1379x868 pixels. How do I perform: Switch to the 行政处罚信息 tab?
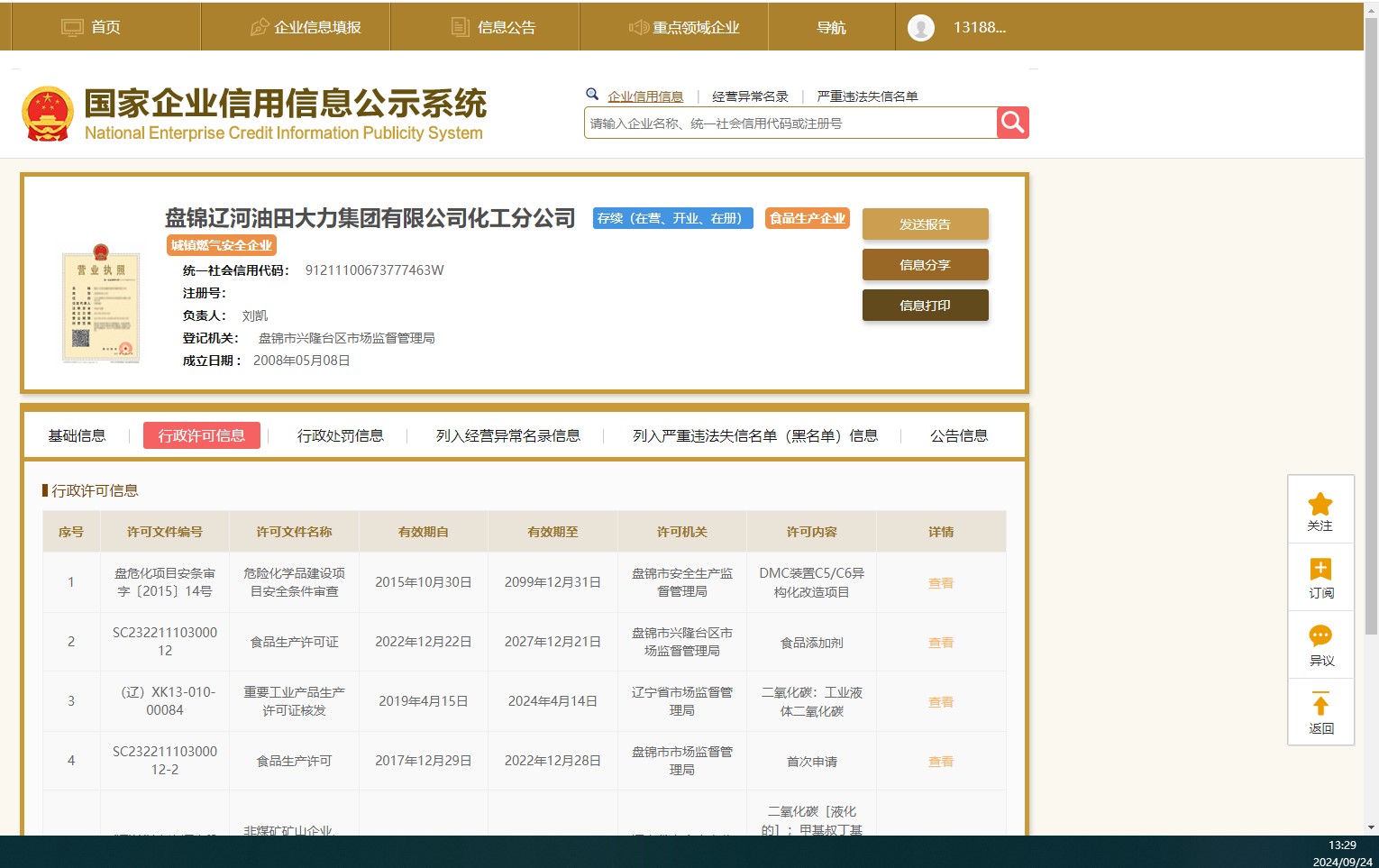340,436
